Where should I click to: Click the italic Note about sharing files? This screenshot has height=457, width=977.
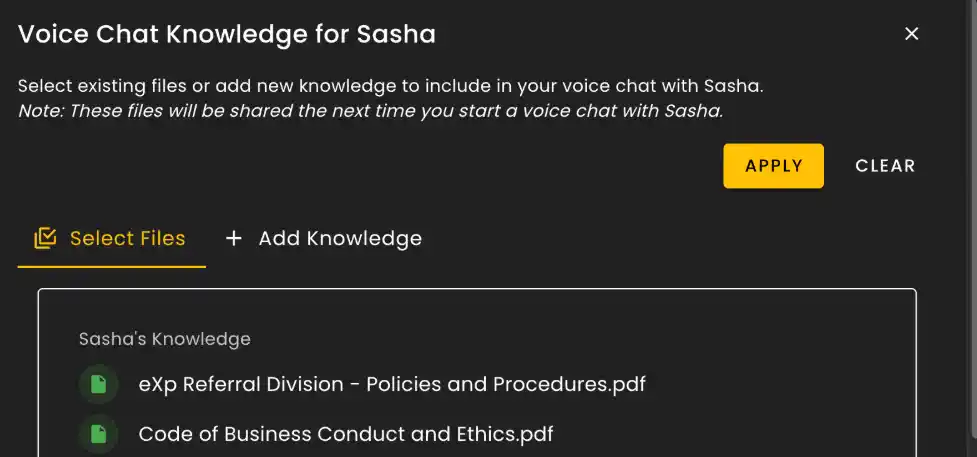point(370,111)
